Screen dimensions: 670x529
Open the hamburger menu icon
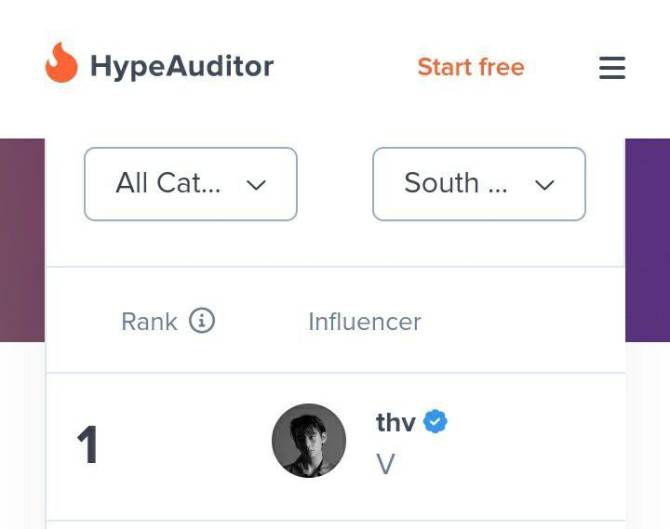[x=612, y=68]
